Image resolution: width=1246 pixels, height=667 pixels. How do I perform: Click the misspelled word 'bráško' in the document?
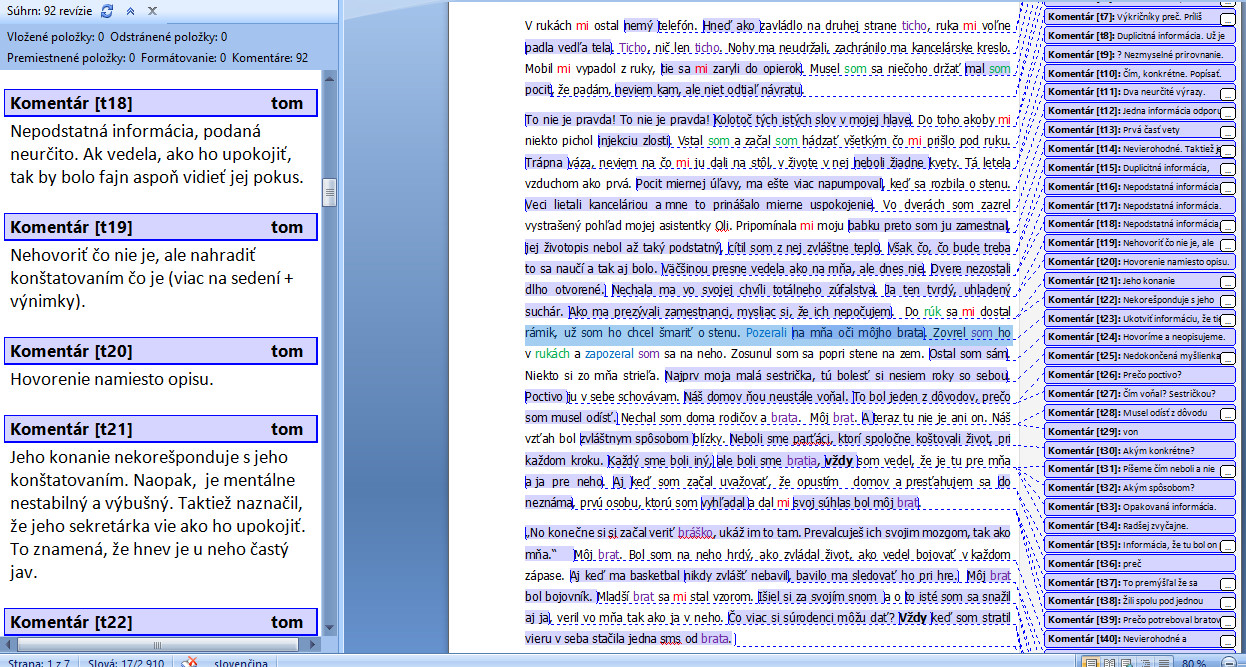coord(693,533)
